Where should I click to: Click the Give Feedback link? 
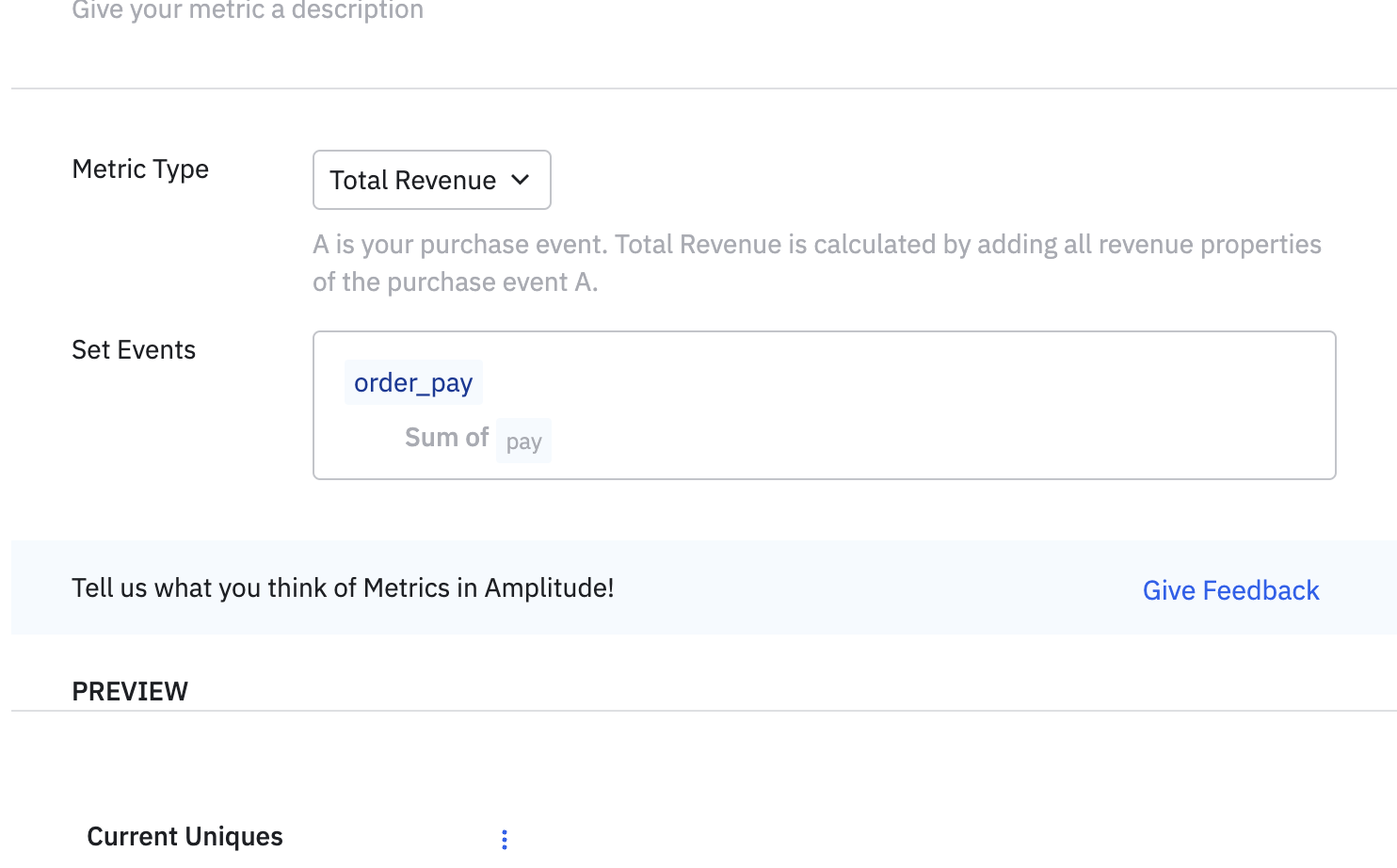1230,590
